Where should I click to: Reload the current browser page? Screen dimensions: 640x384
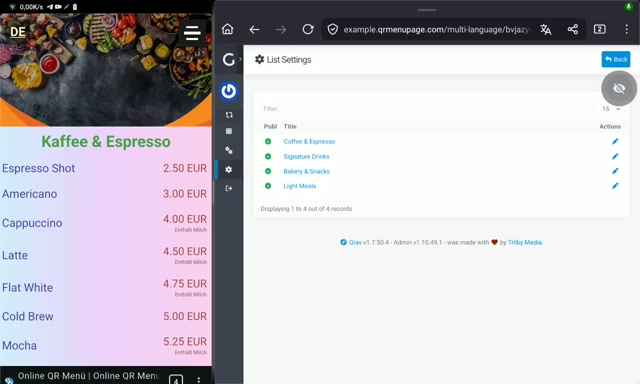[x=308, y=29]
